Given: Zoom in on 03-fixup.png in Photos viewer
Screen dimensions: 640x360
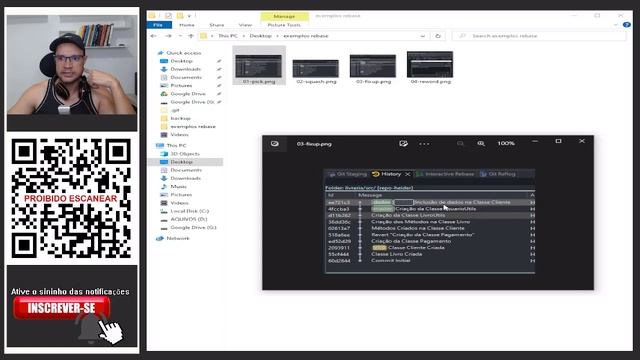Looking at the screenshot, I should click(481, 144).
